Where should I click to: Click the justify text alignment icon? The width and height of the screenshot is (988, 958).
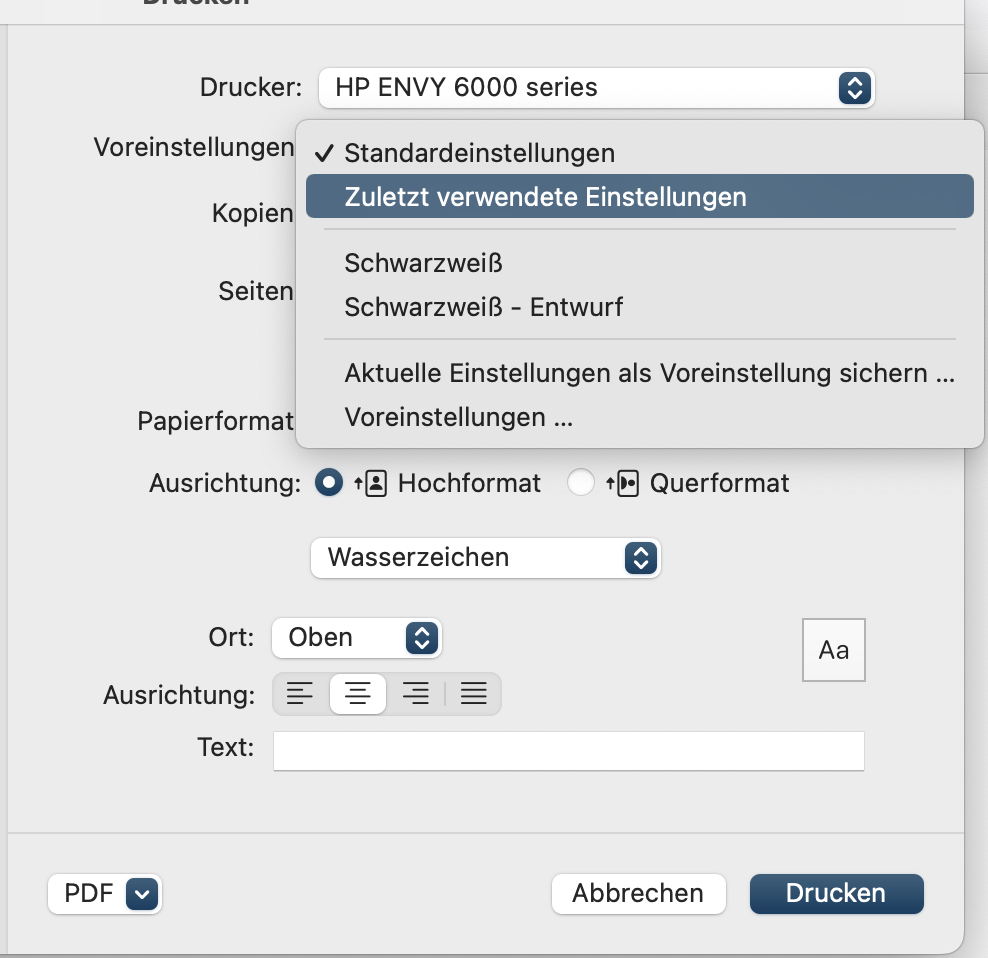point(473,693)
